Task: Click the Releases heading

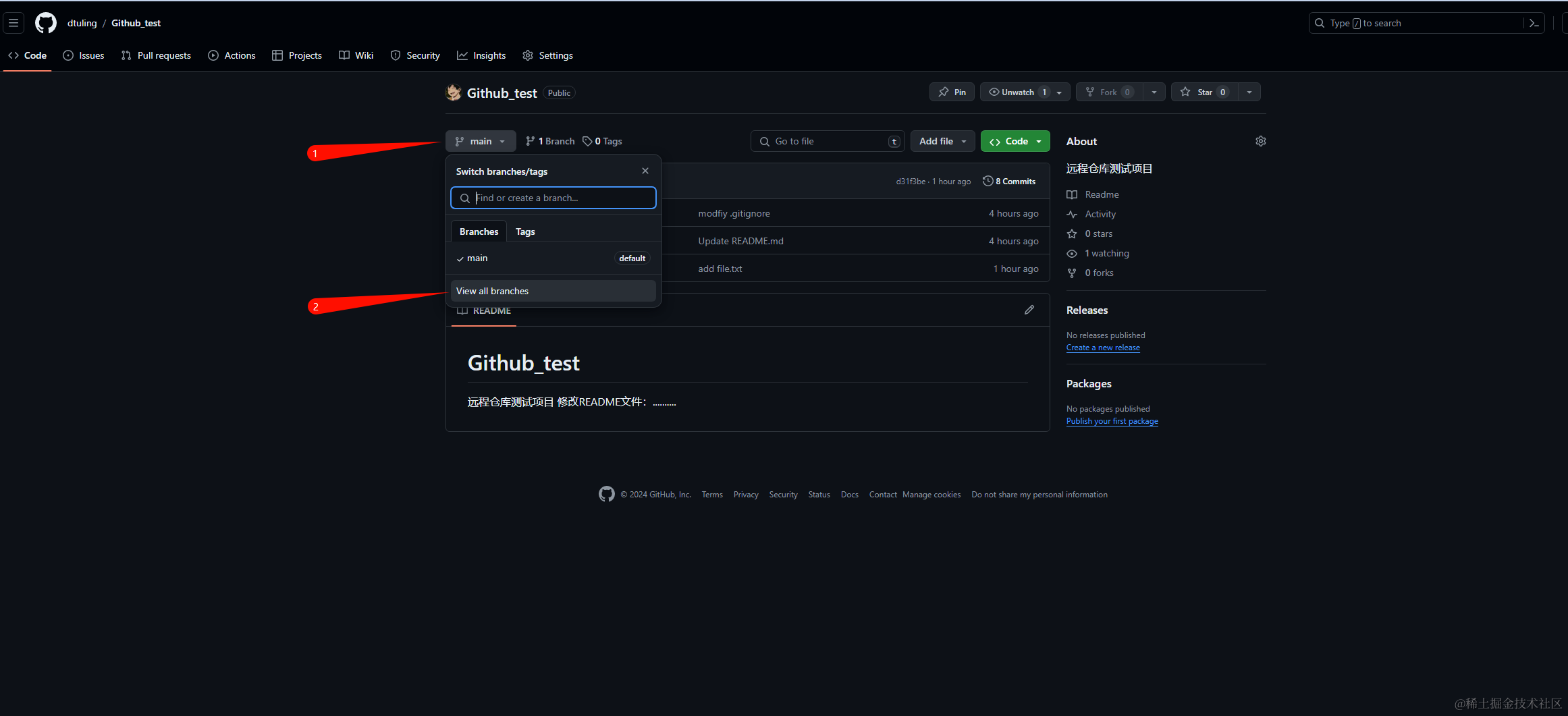Action: pos(1087,310)
